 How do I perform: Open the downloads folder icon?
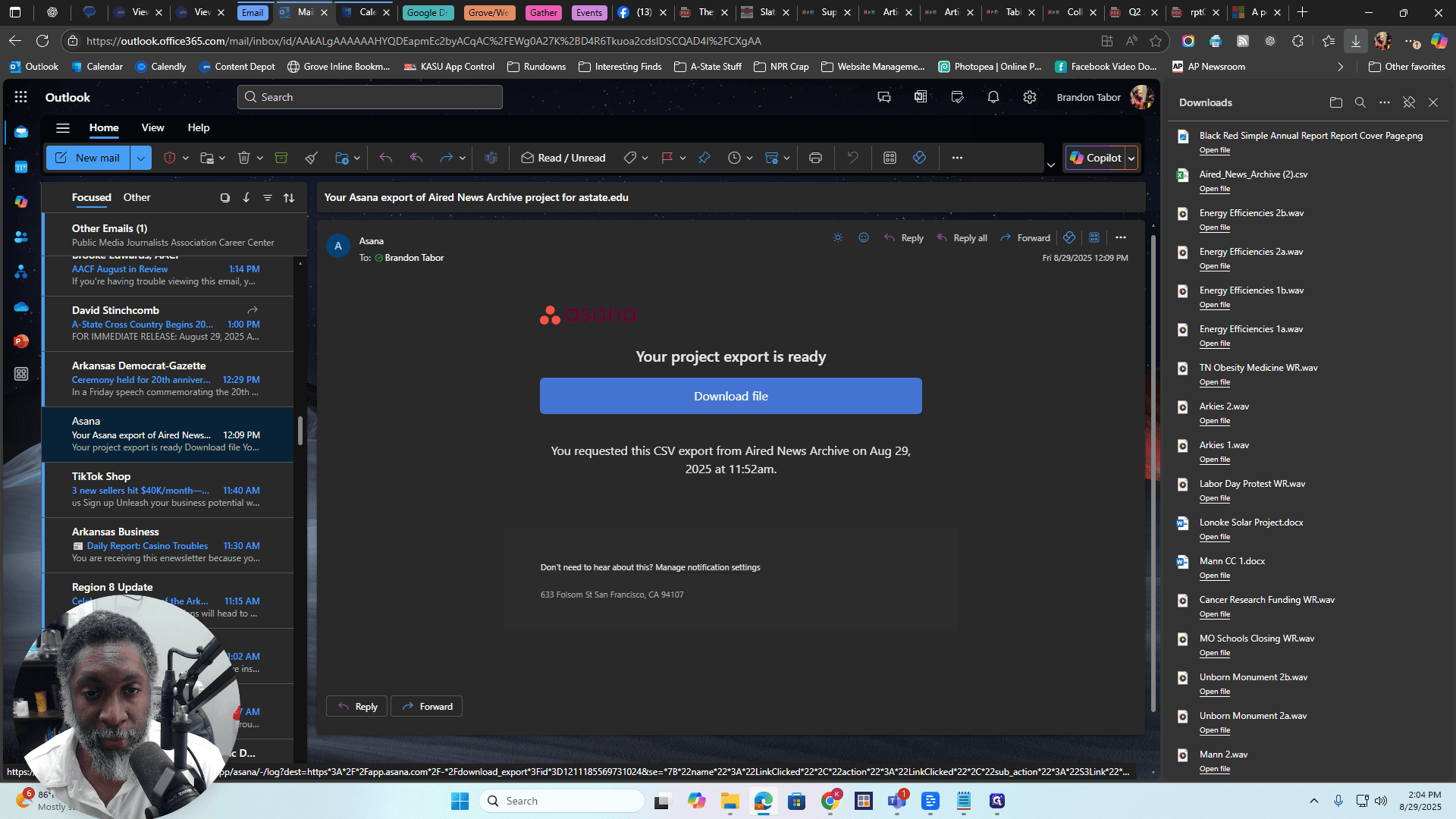1336,102
